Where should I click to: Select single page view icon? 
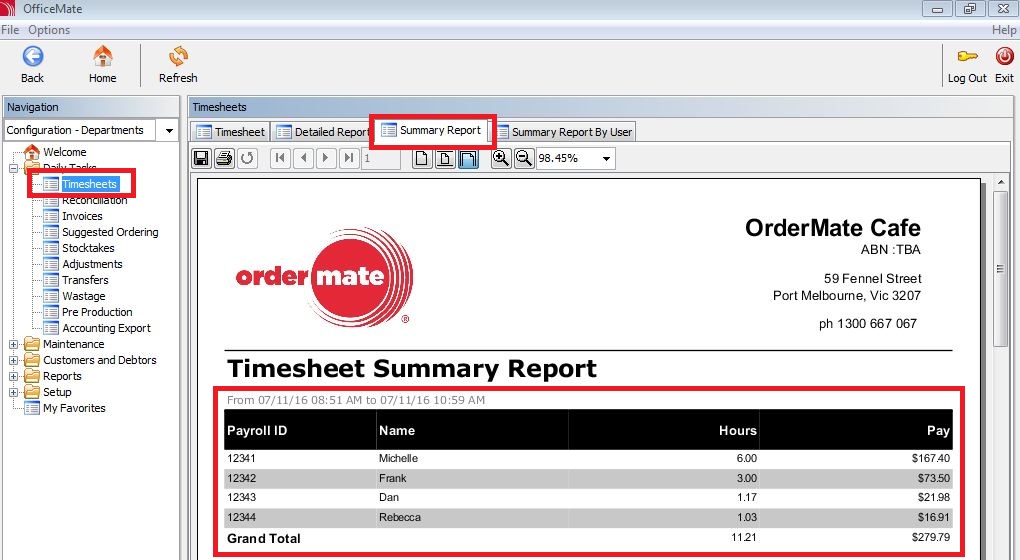click(422, 158)
